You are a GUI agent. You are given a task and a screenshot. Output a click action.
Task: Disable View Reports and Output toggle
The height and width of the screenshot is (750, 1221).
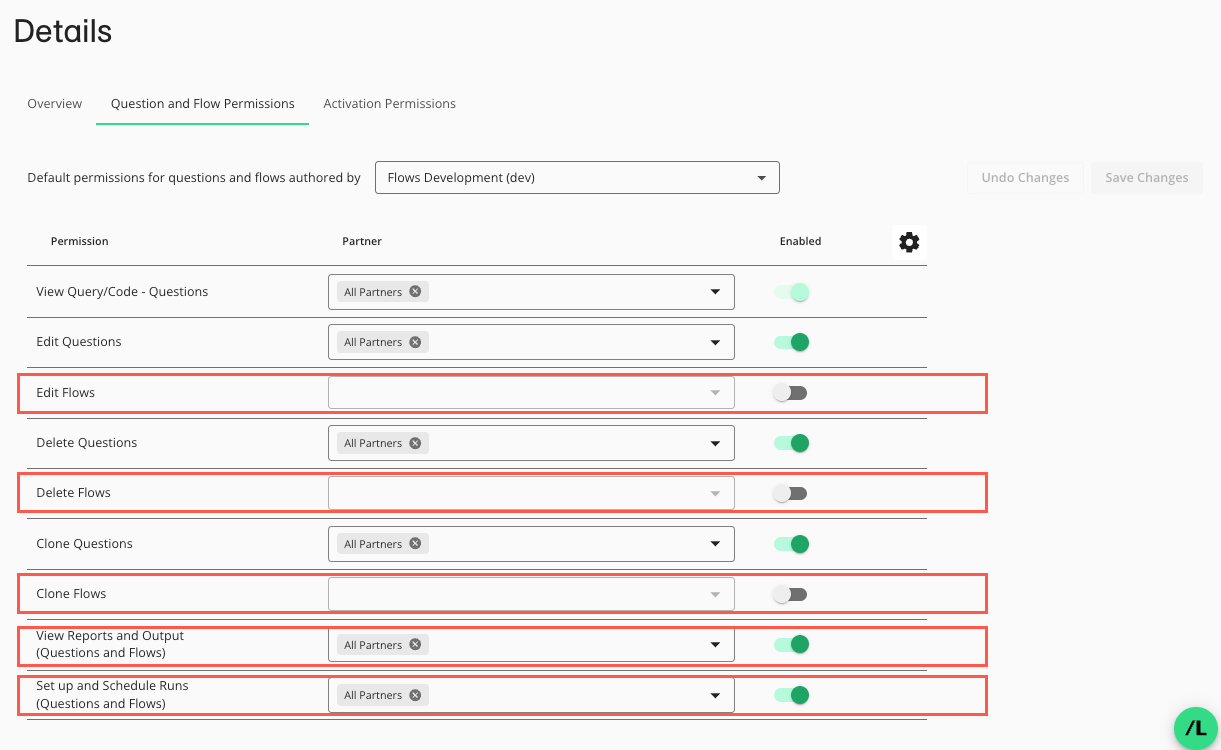coord(791,645)
